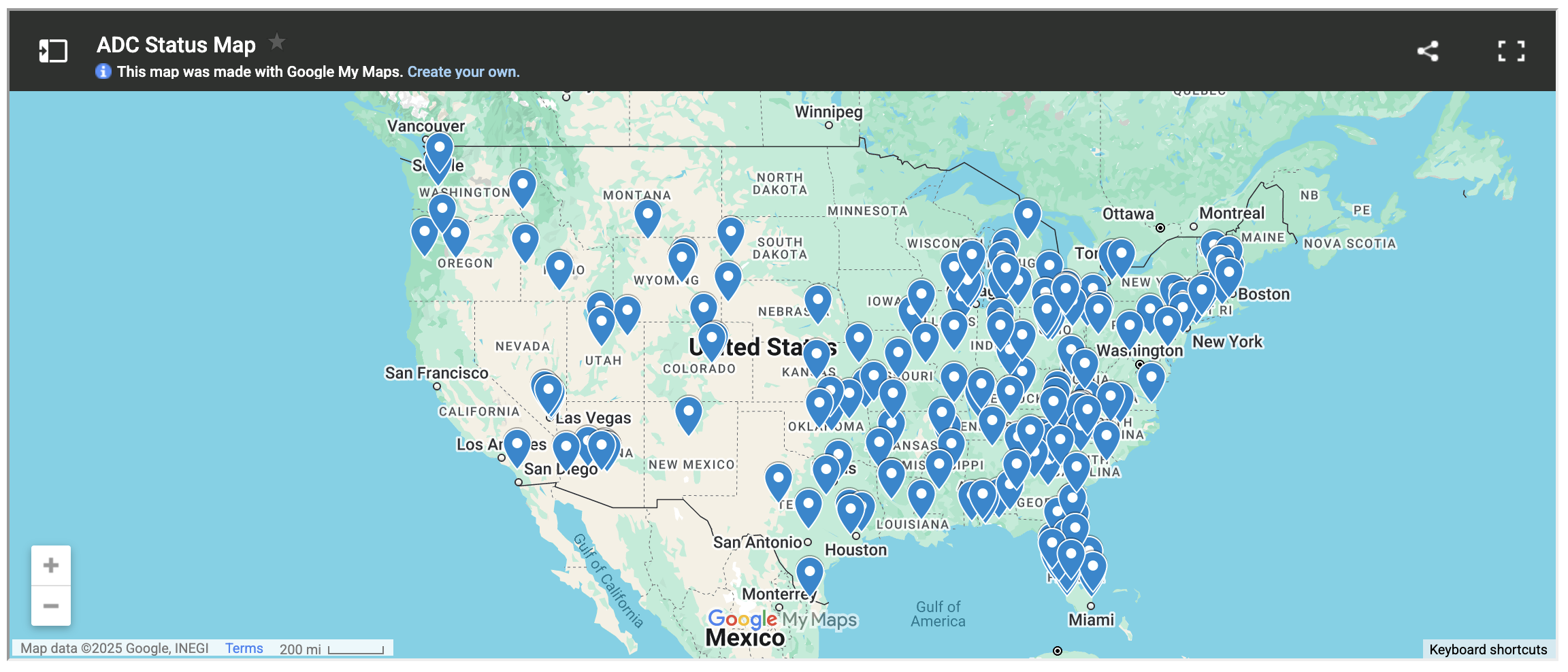
Task: Click the NEVADA state label
Action: point(522,346)
